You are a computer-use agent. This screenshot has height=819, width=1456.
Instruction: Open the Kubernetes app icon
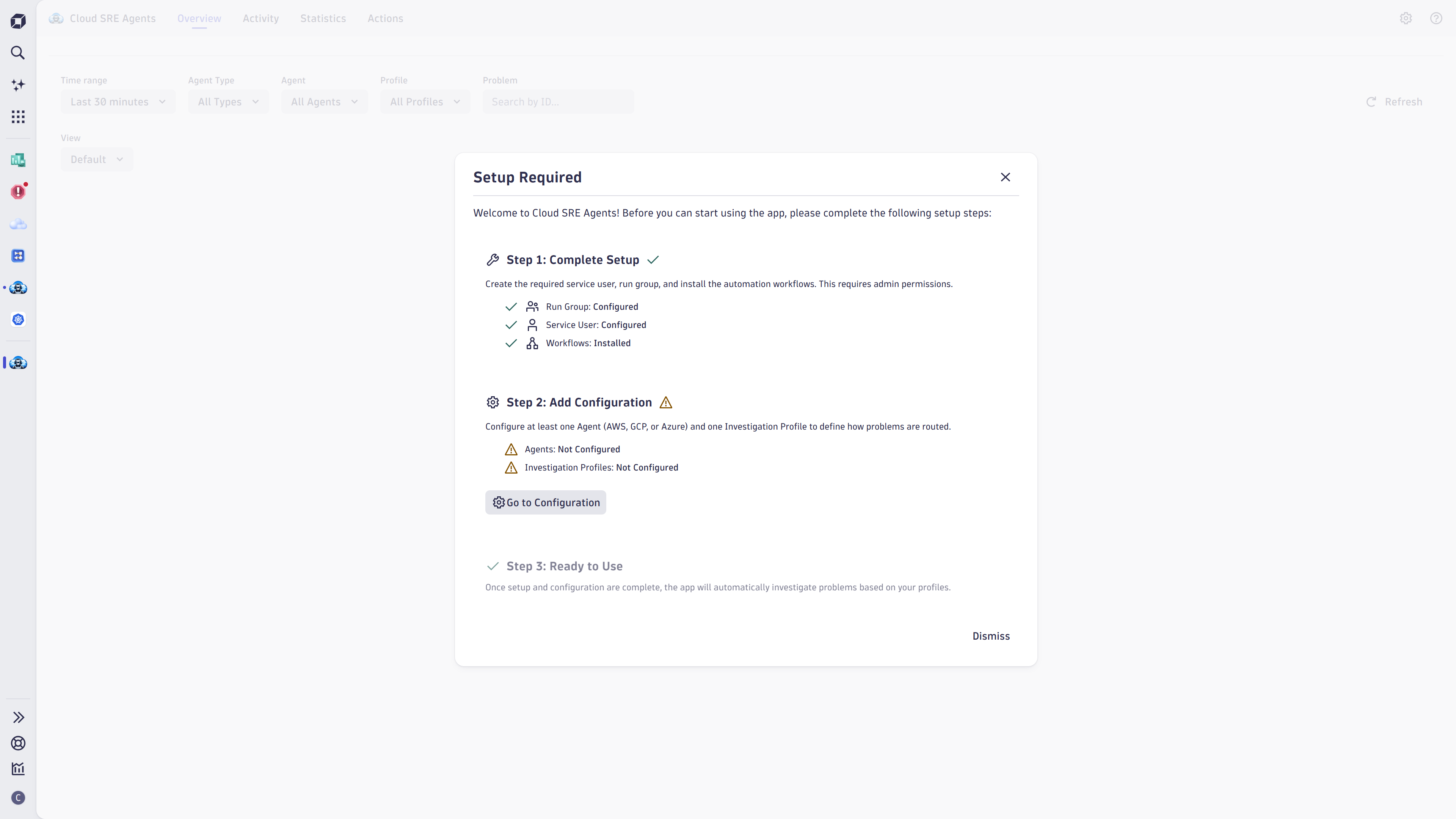18,319
